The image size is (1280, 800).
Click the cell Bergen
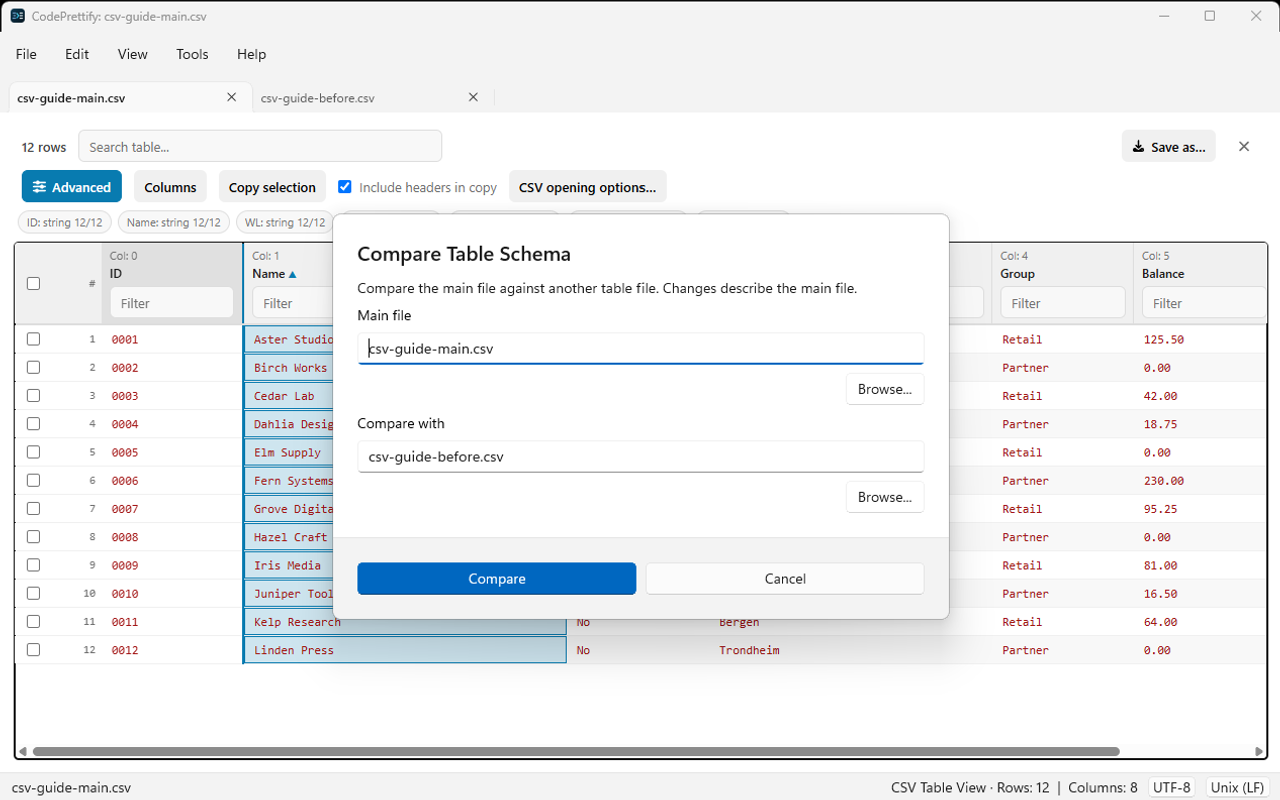coord(739,622)
